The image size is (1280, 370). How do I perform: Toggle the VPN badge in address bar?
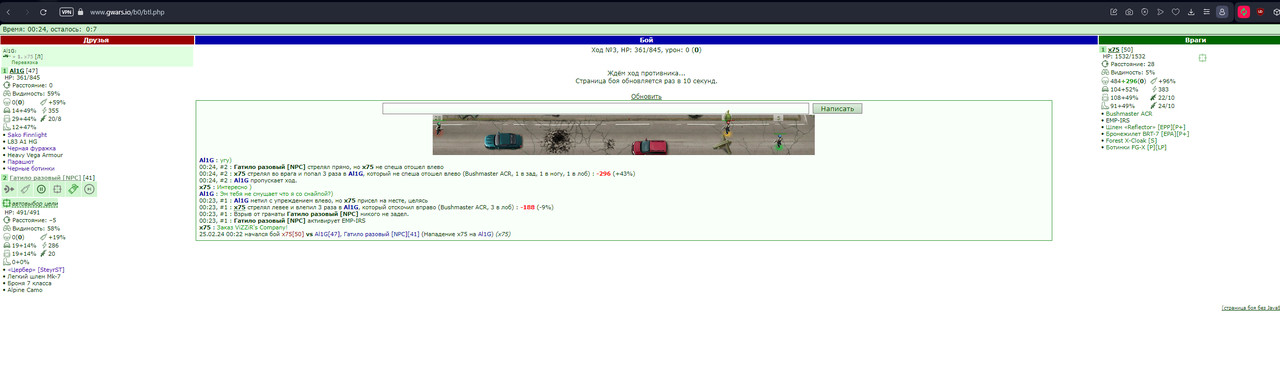click(67, 12)
